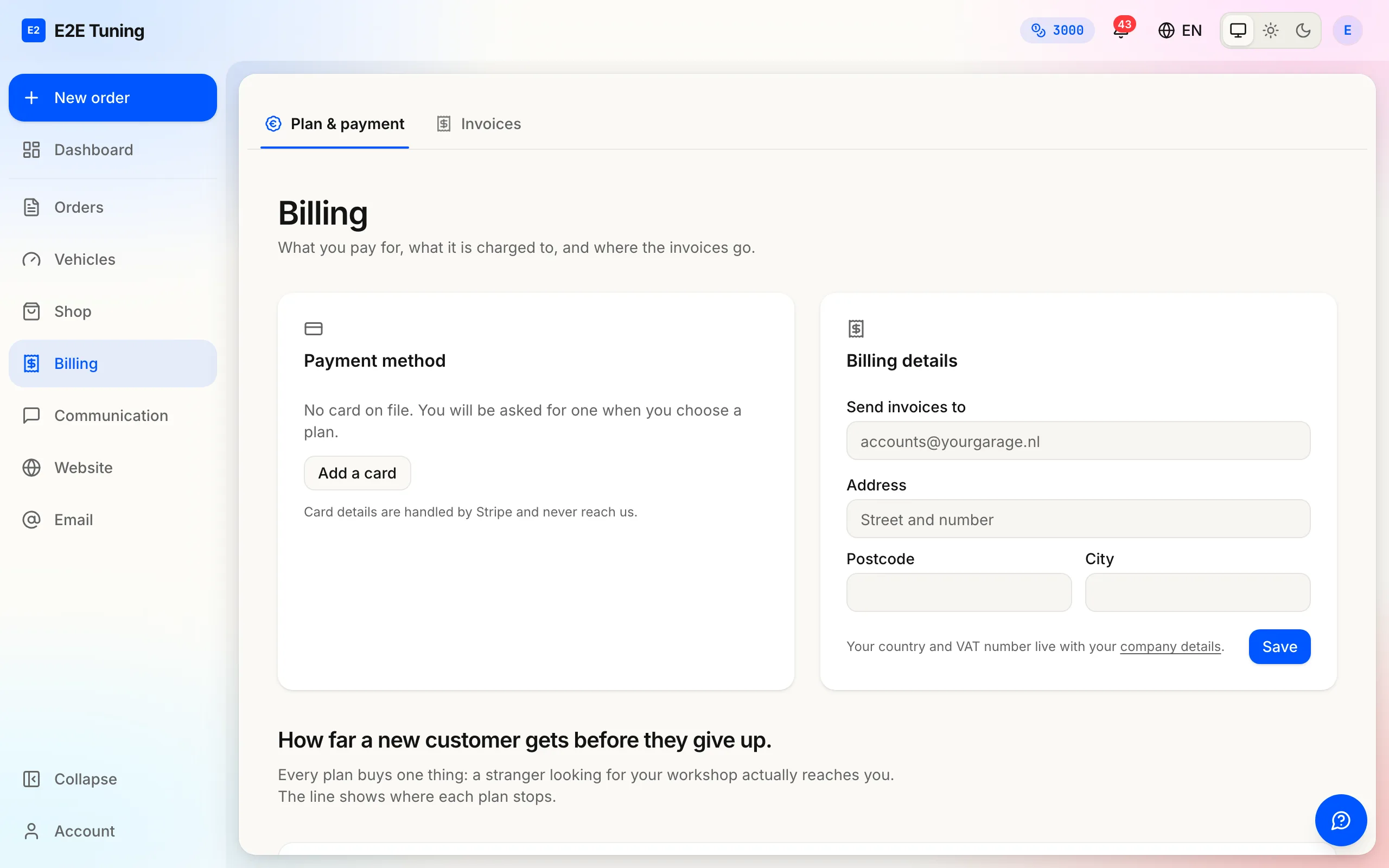
Task: Switch to dark theme moon icon
Action: pos(1303,30)
